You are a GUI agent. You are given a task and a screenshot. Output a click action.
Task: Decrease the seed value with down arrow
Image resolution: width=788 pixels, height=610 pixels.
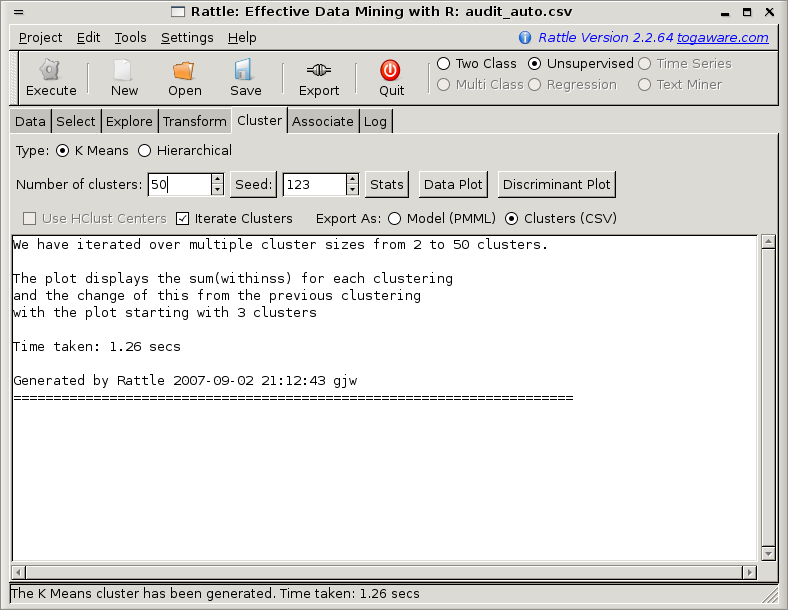coord(352,190)
